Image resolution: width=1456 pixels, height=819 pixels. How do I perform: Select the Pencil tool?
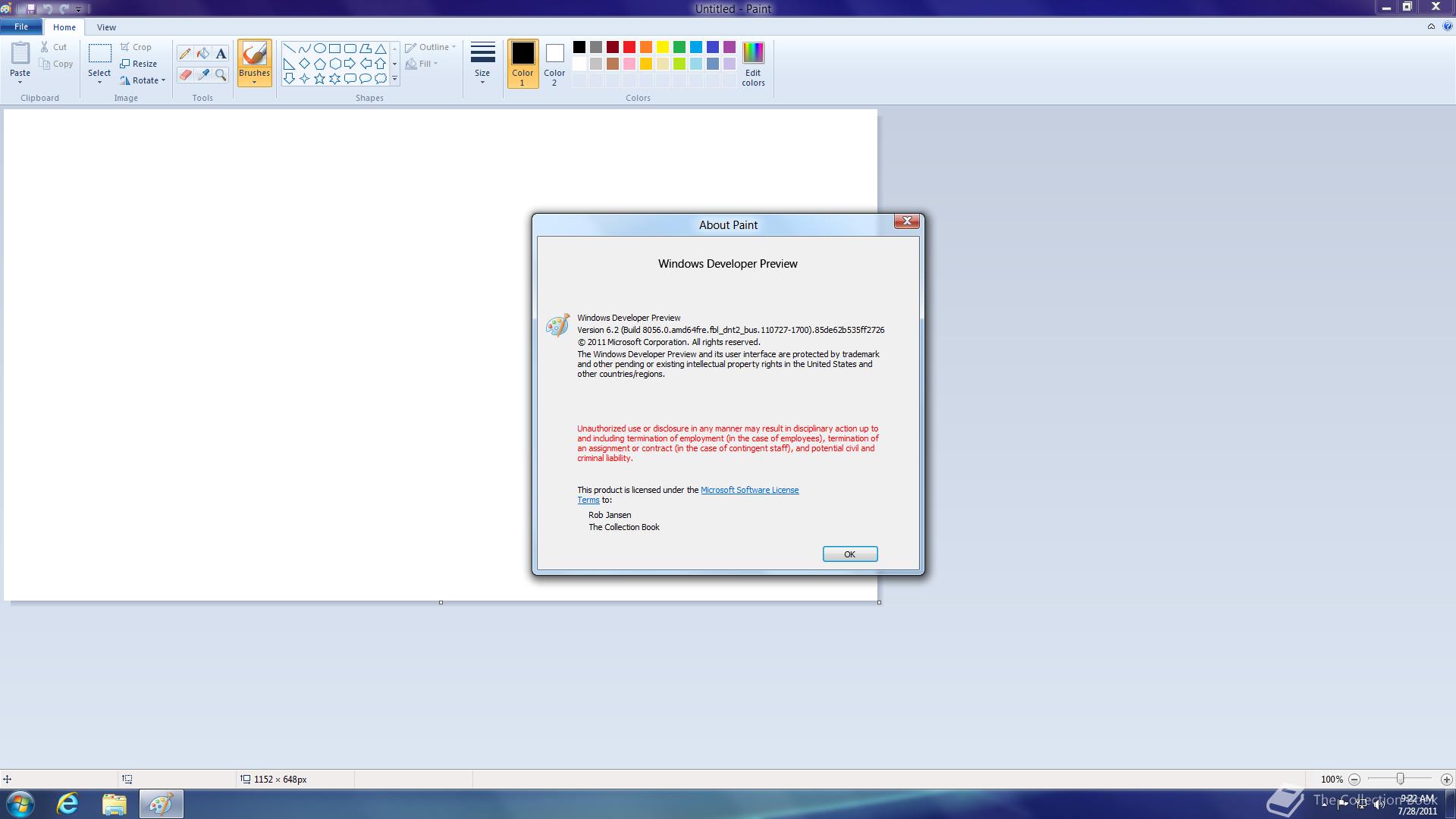185,54
